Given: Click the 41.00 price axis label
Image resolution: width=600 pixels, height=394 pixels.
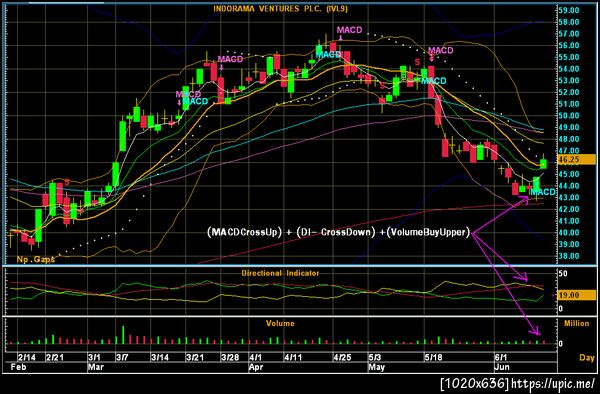Looking at the screenshot, I should 569,221.
